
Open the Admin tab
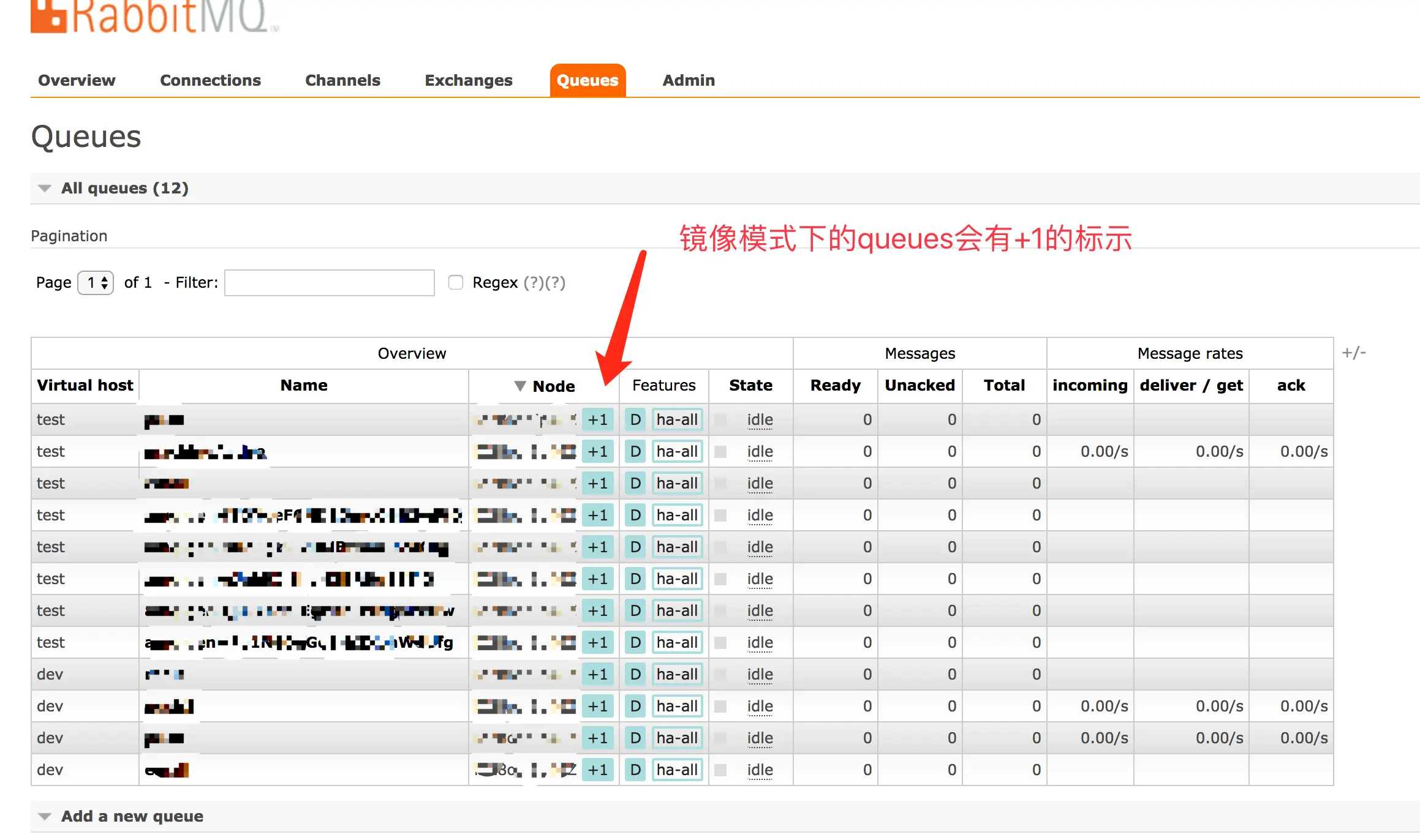pyautogui.click(x=688, y=81)
